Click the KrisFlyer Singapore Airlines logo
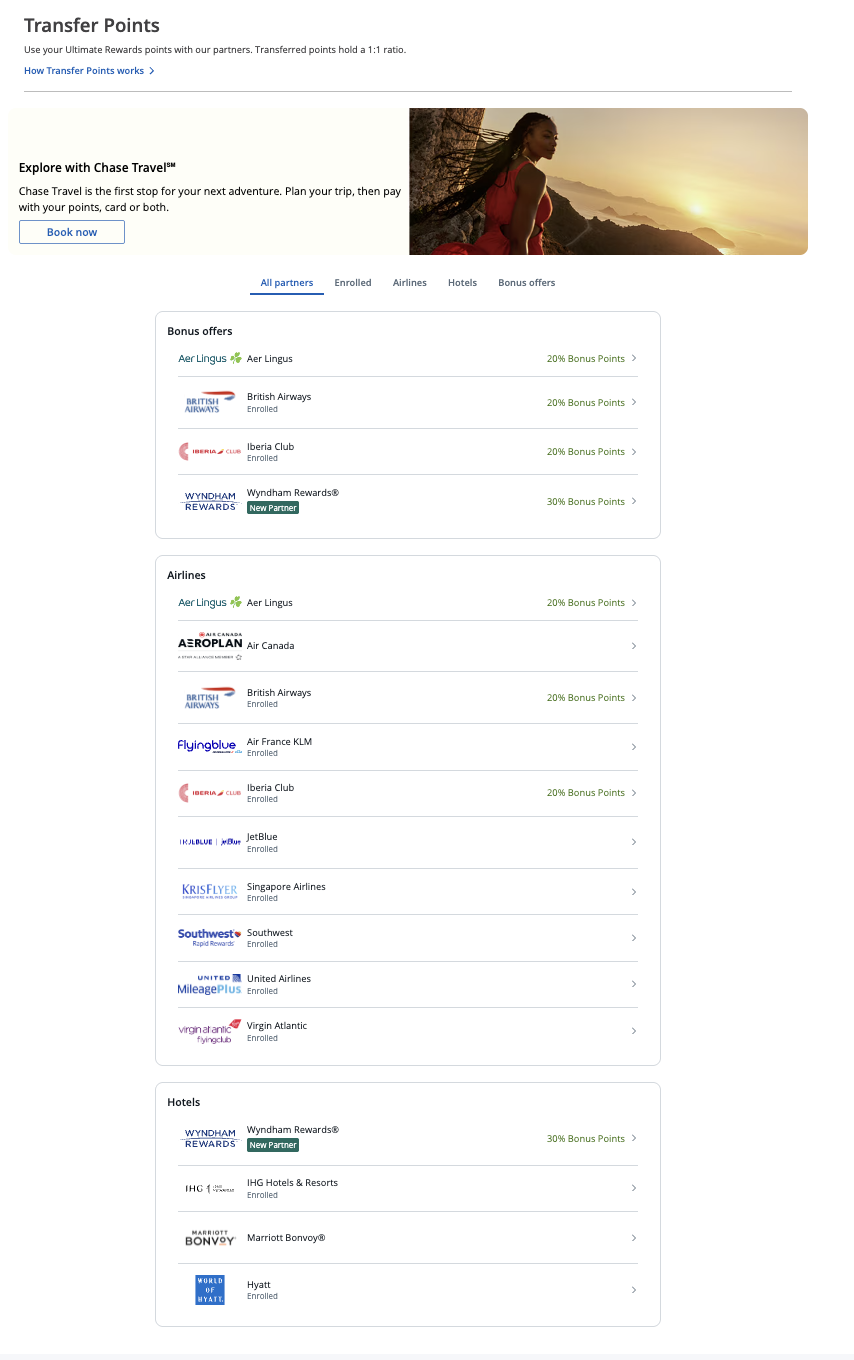Screen dimensions: 854x1360 [210, 891]
